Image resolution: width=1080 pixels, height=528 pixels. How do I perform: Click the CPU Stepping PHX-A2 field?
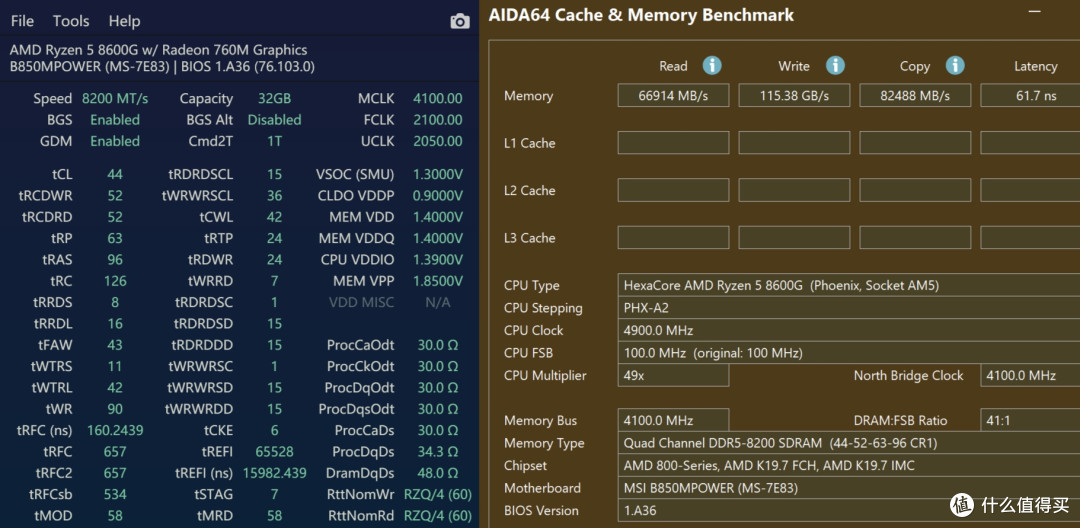point(849,308)
